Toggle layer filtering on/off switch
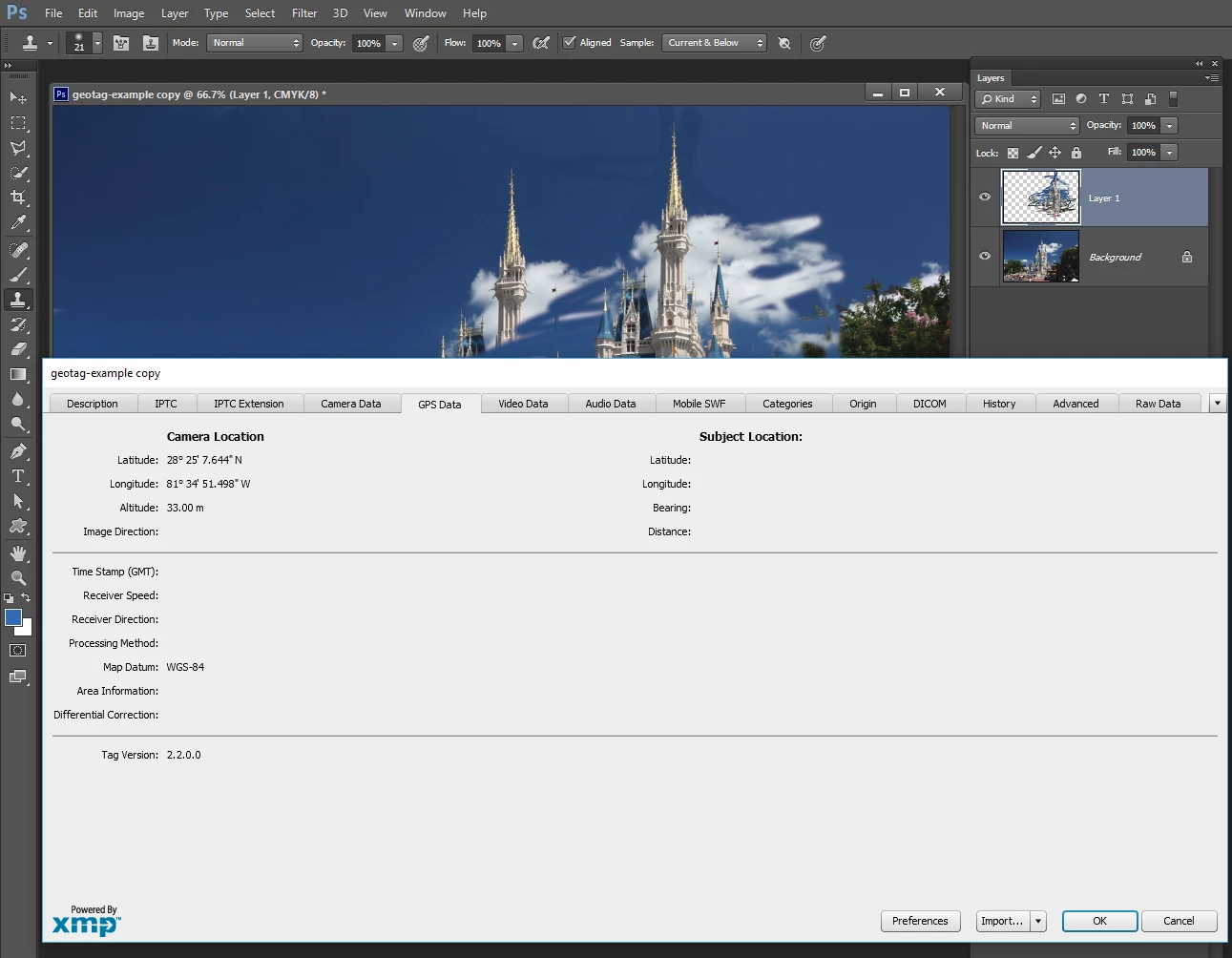 (1173, 98)
